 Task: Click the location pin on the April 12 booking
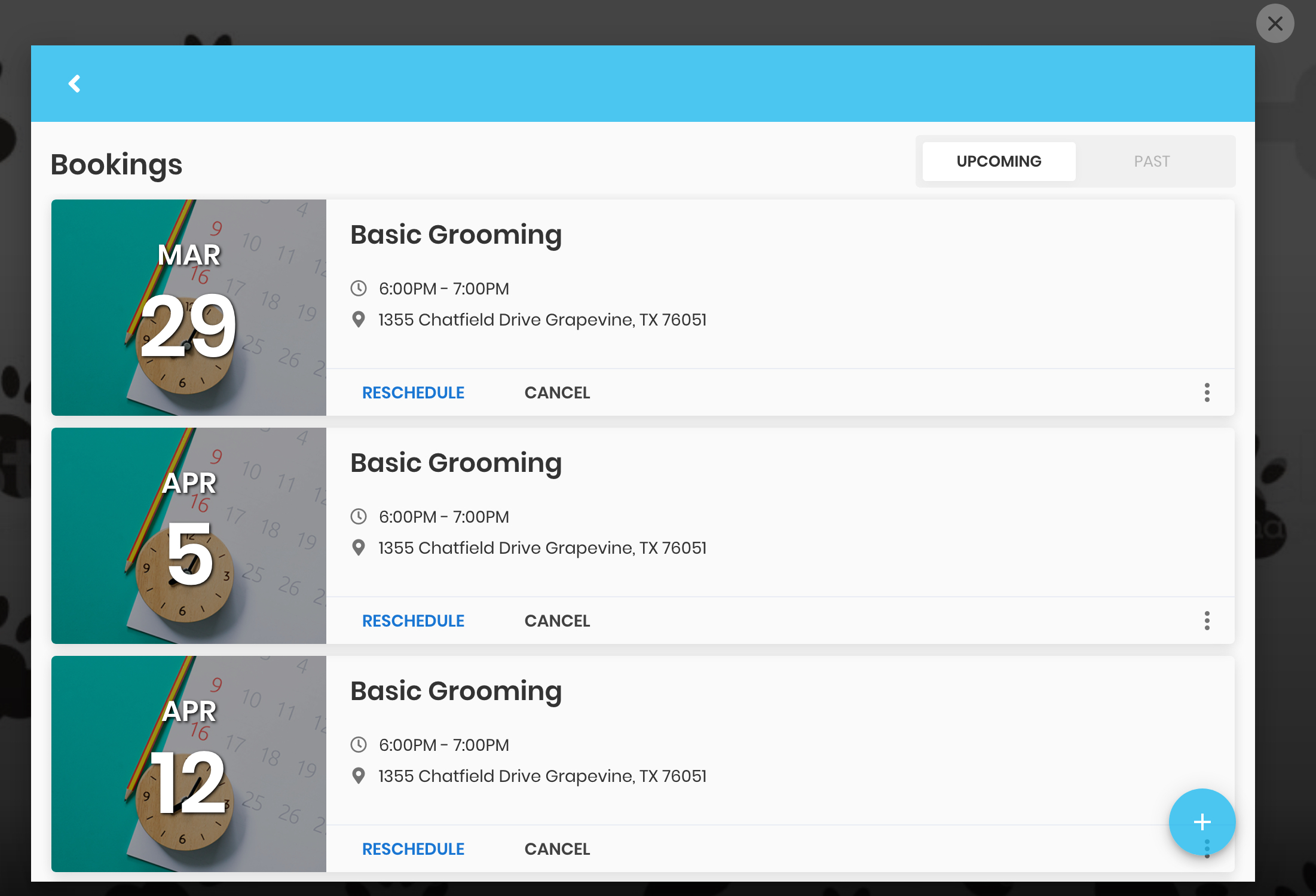359,776
